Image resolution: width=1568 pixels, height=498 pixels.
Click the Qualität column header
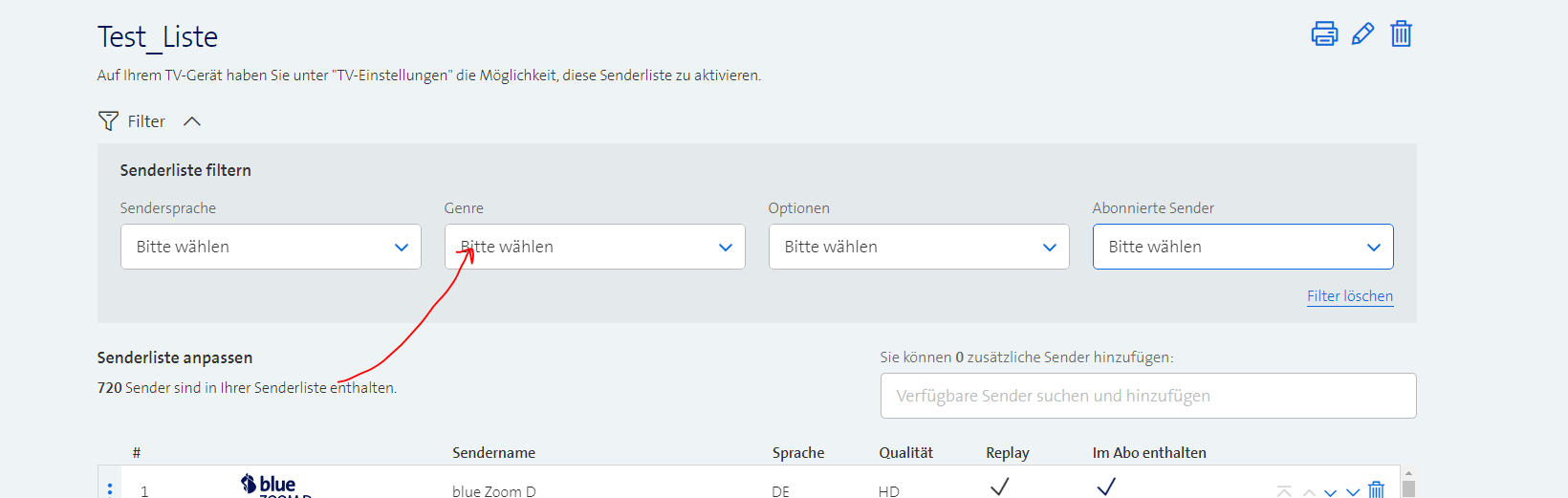point(906,453)
